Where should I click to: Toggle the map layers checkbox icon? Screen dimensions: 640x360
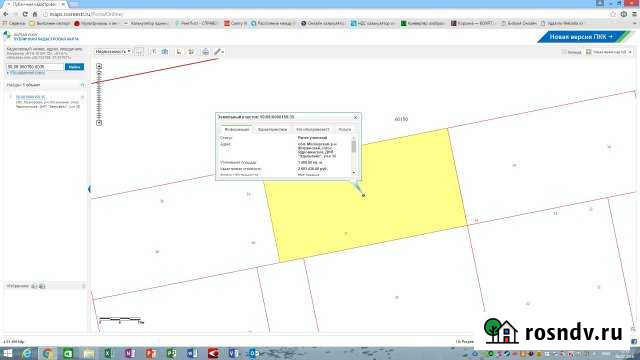(x=588, y=52)
